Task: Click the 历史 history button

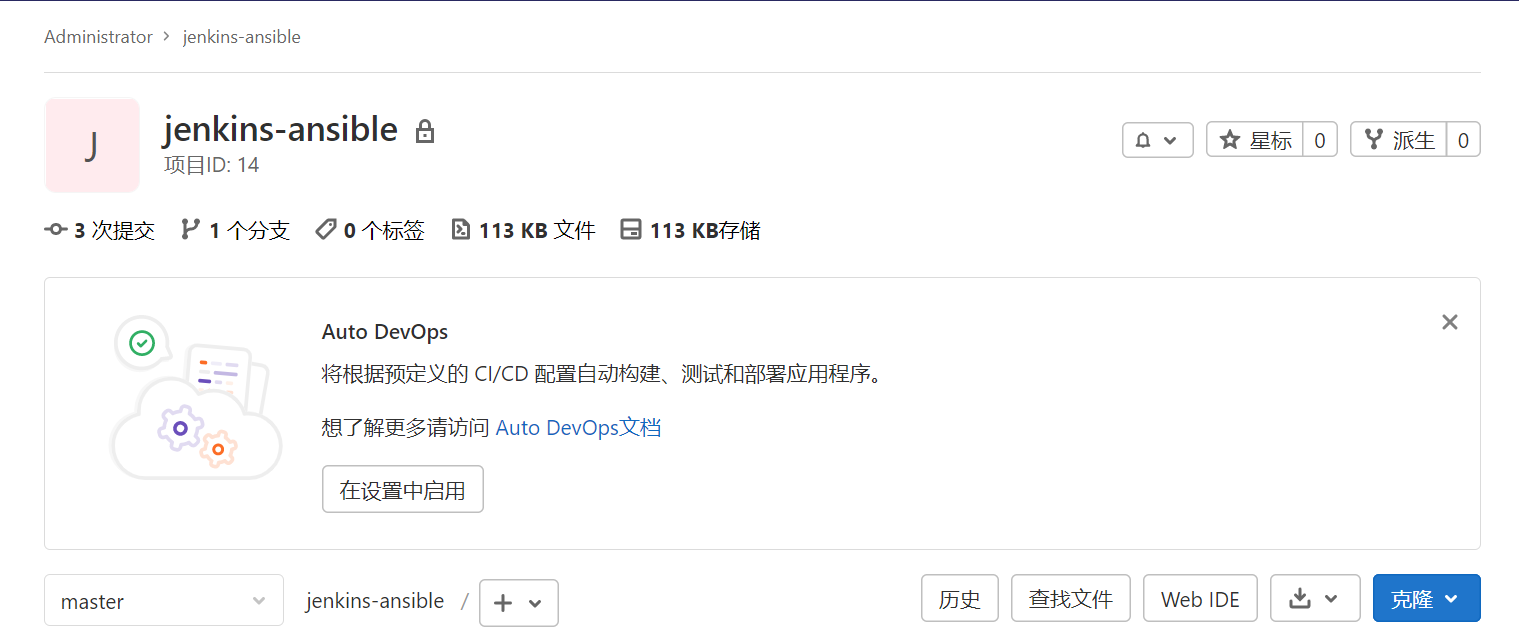Action: point(959,597)
